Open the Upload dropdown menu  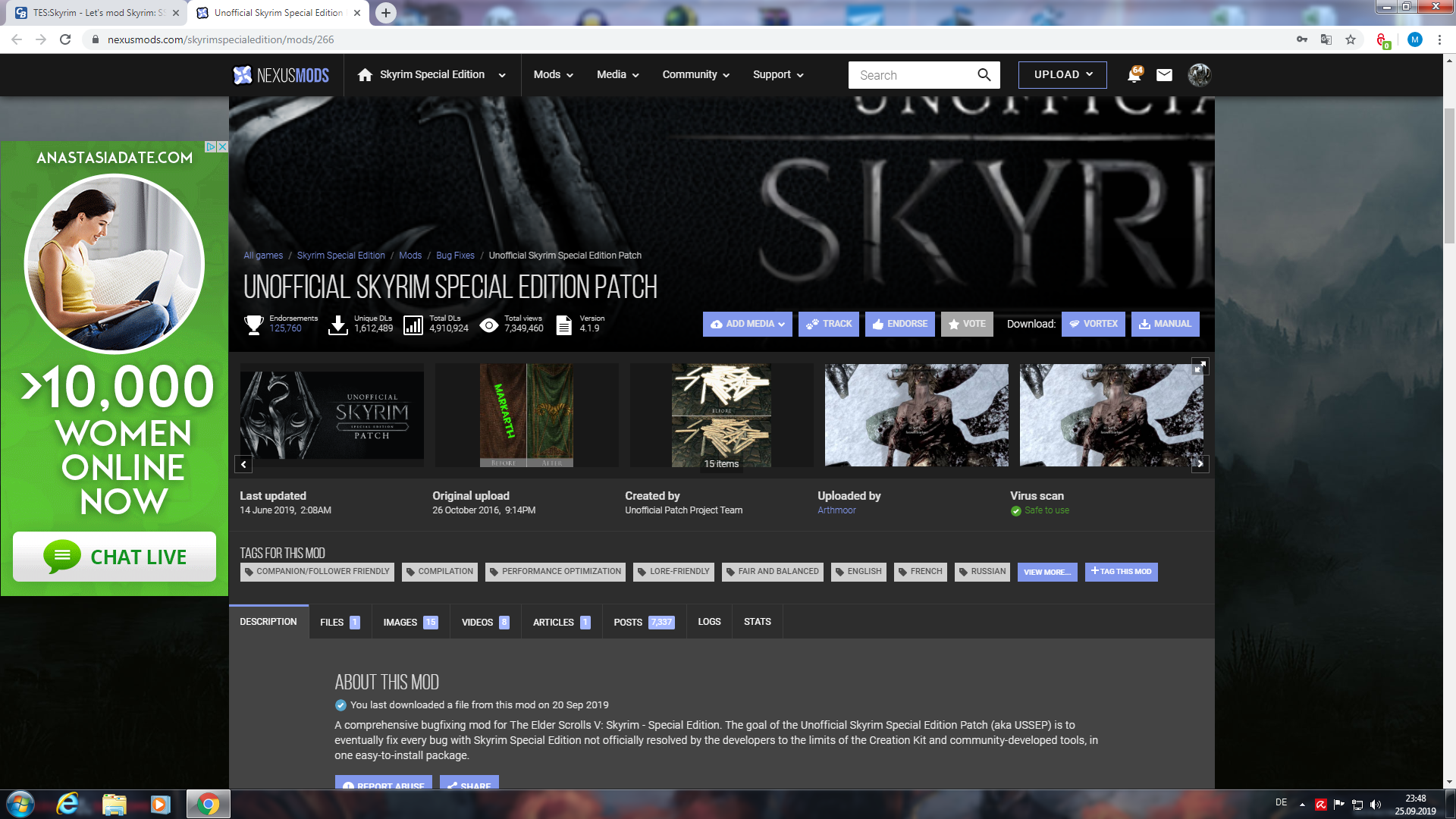click(1062, 75)
